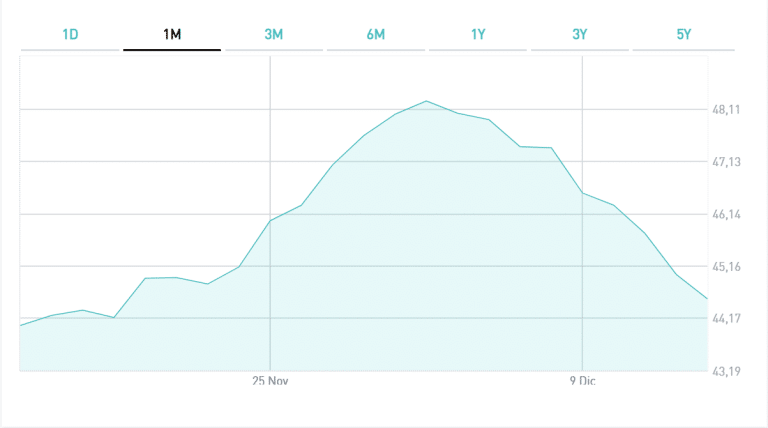This screenshot has height=428, width=768.
Task: Click the 45,16 price axis label
Action: 726,267
